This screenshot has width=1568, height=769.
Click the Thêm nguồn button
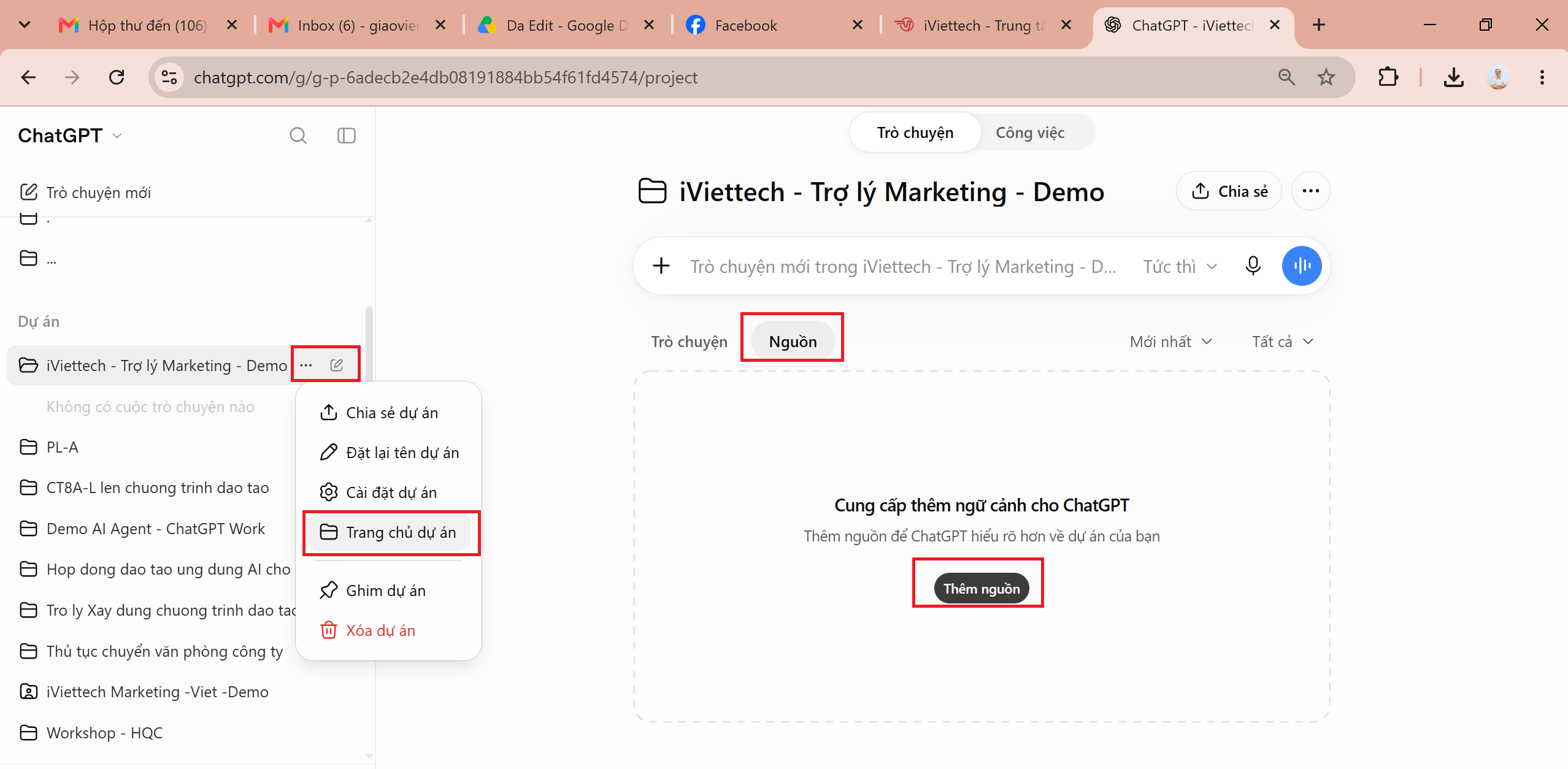click(981, 588)
